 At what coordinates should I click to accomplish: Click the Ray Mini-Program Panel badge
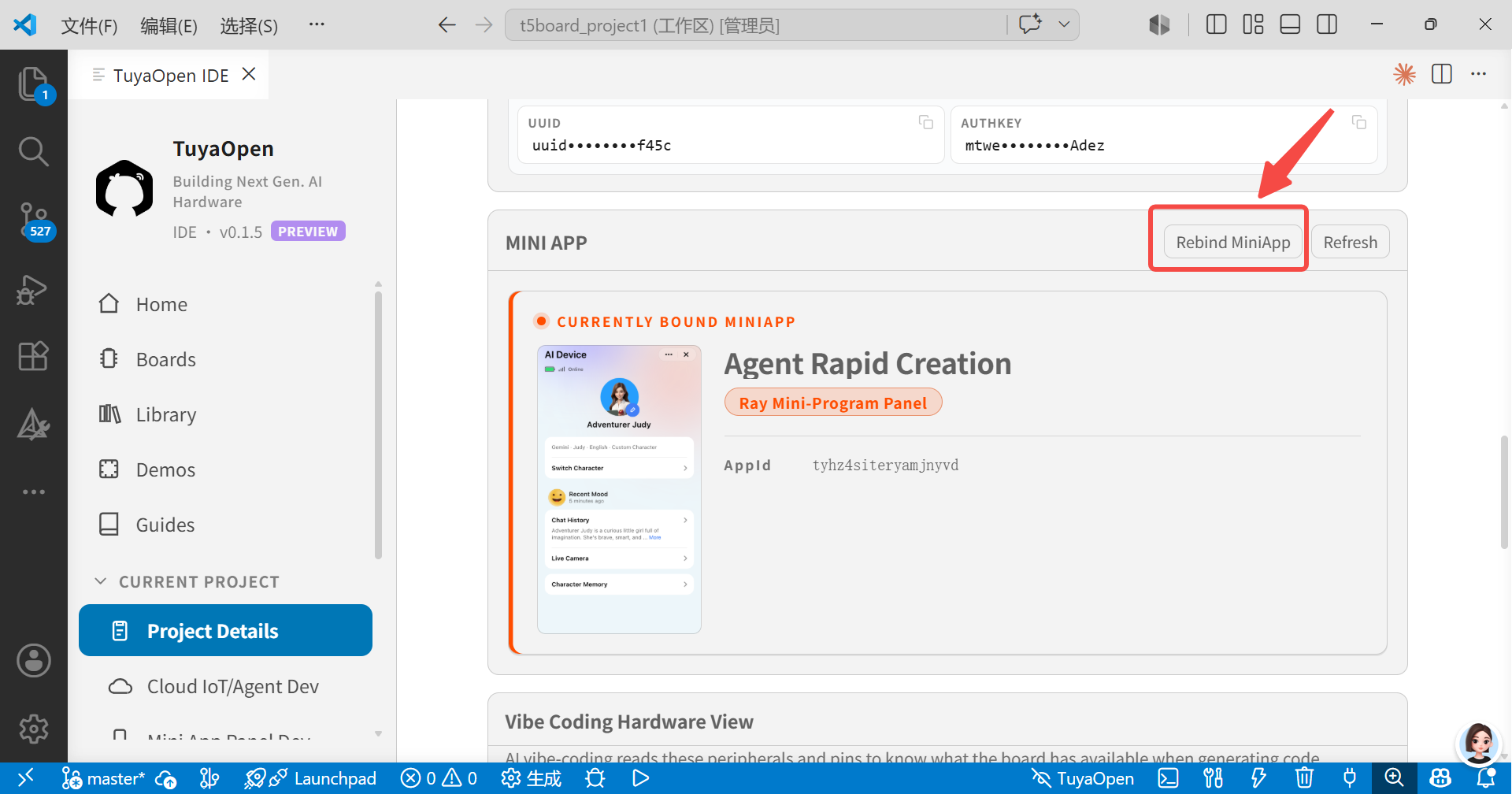pyautogui.click(x=833, y=403)
